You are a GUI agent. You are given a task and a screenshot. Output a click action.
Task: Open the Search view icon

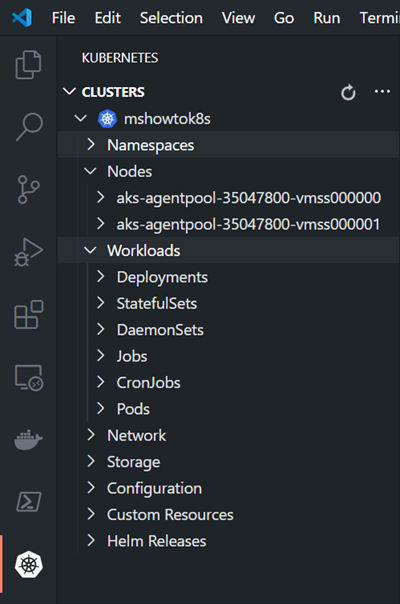tap(29, 127)
